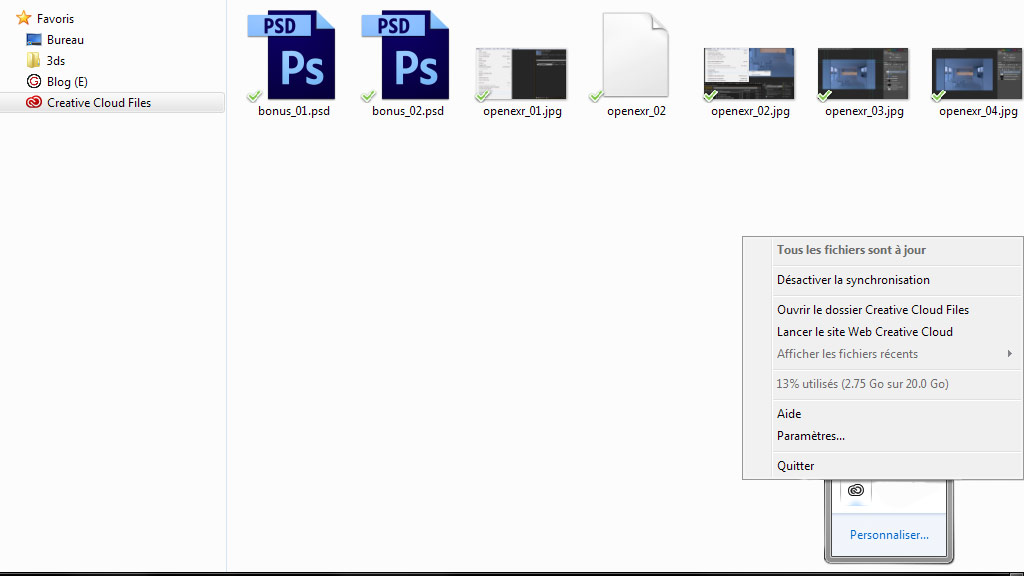1024x576 pixels.
Task: Click the sync checkmark on openexr_01.jpg
Action: [x=483, y=96]
